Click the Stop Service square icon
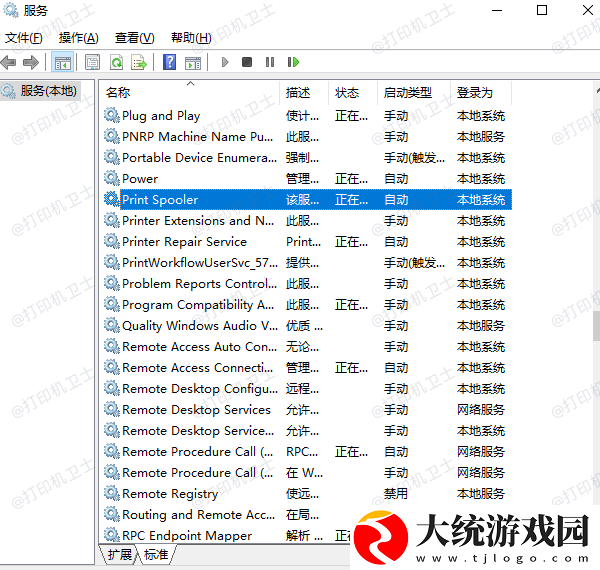The height and width of the screenshot is (570, 600). point(247,62)
